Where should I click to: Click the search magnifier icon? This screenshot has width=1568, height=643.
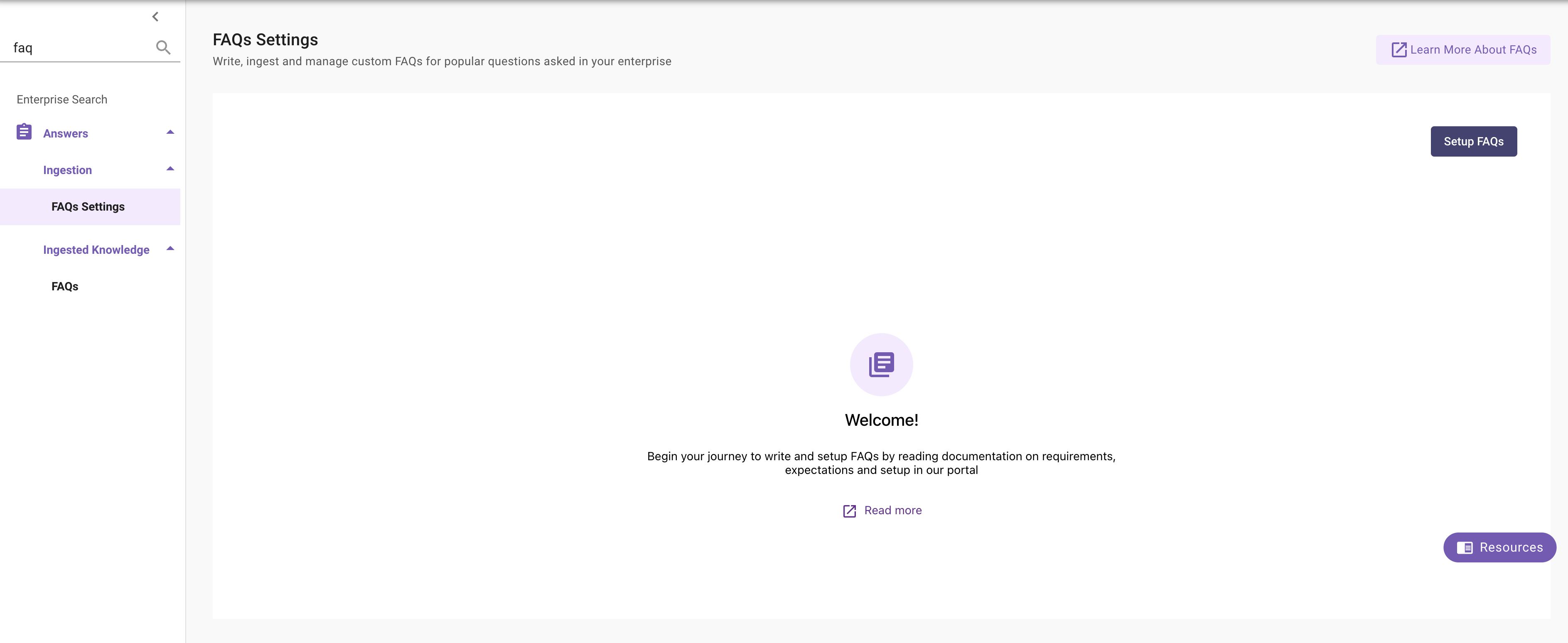point(162,47)
